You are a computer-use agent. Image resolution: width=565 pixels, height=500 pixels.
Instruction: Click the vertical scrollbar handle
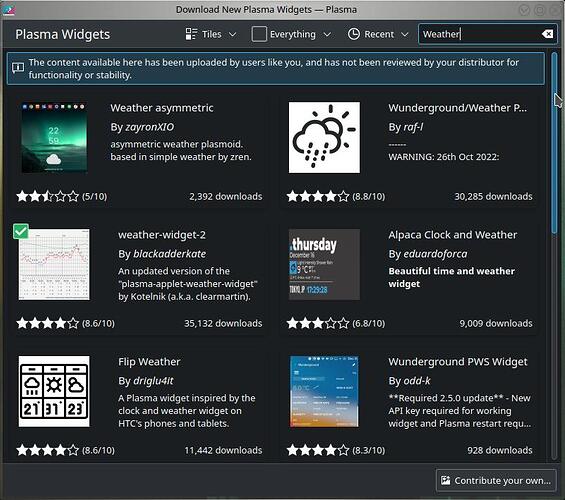point(554,144)
